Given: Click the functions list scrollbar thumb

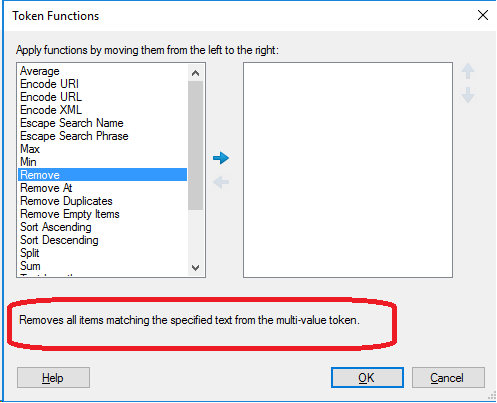Looking at the screenshot, I should (x=196, y=146).
